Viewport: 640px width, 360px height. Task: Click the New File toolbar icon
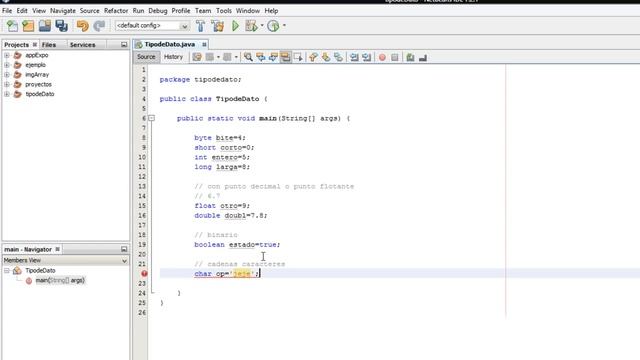pos(12,26)
